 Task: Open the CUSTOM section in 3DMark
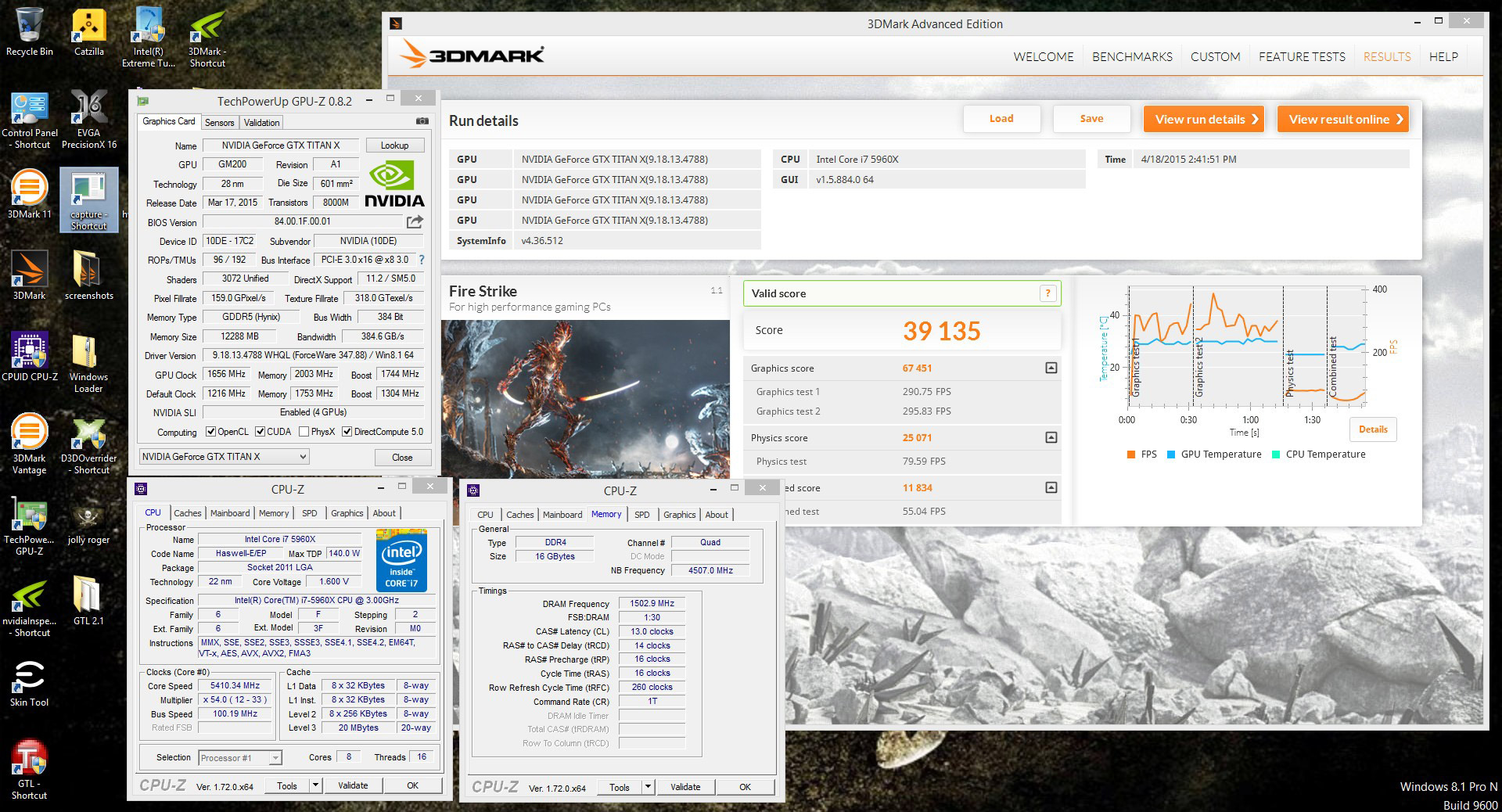1215,56
